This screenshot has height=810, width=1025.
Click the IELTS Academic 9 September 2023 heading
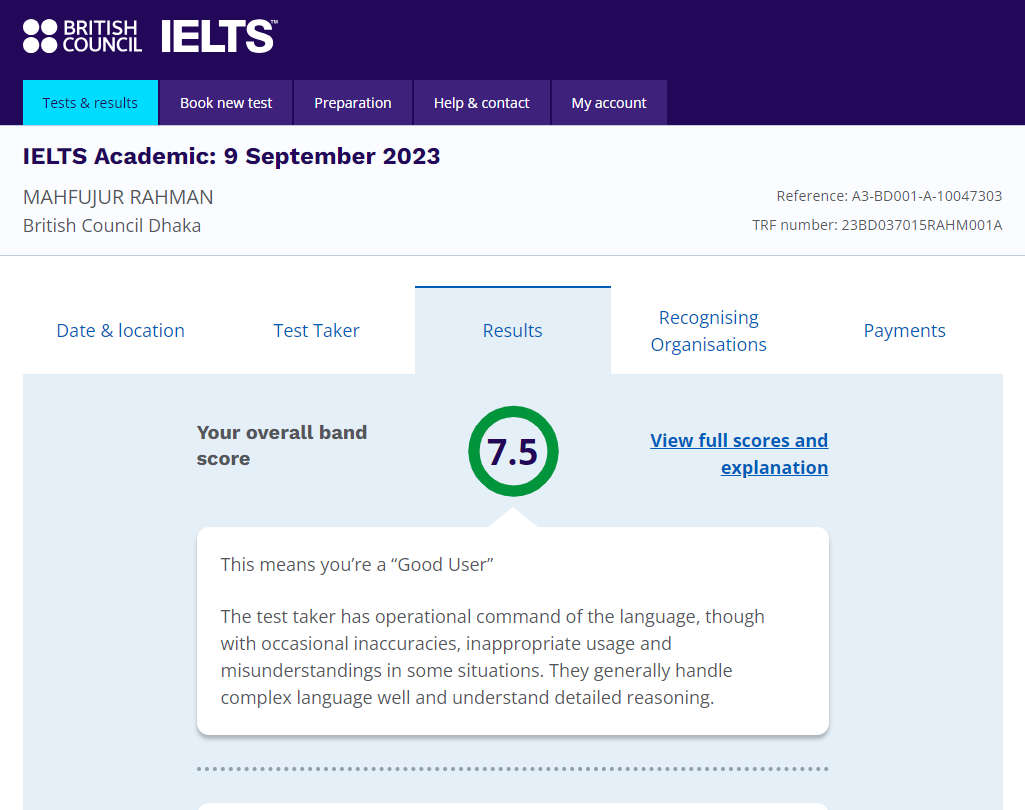point(231,156)
